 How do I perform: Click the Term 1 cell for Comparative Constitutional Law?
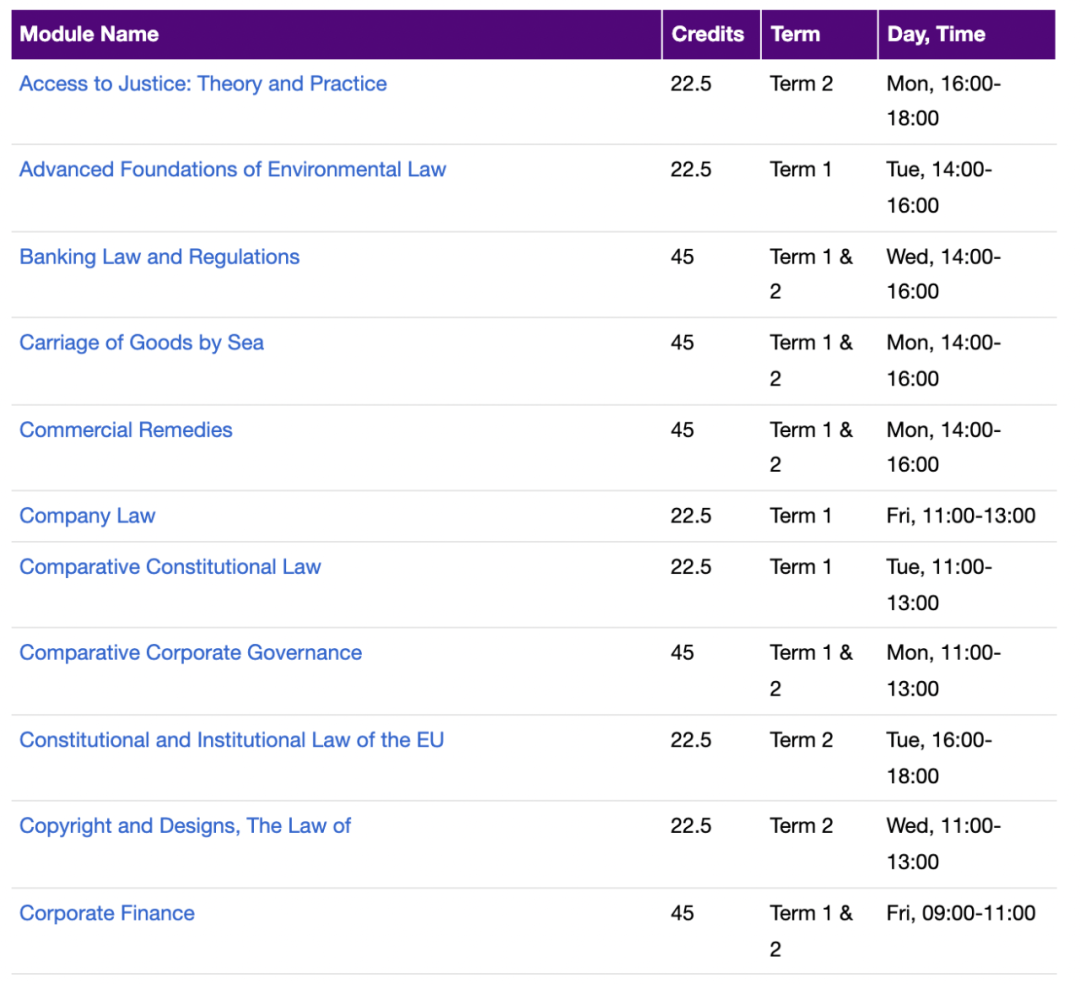pos(800,567)
